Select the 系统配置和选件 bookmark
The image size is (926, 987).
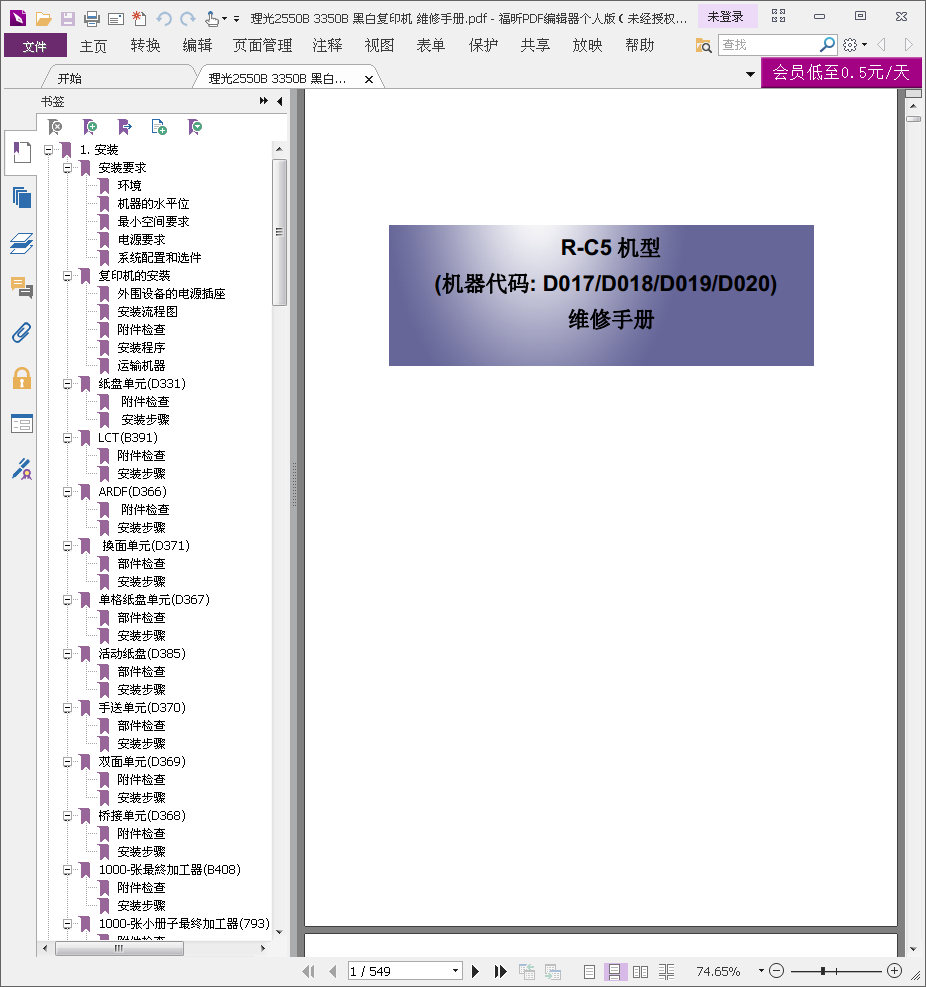[159, 257]
